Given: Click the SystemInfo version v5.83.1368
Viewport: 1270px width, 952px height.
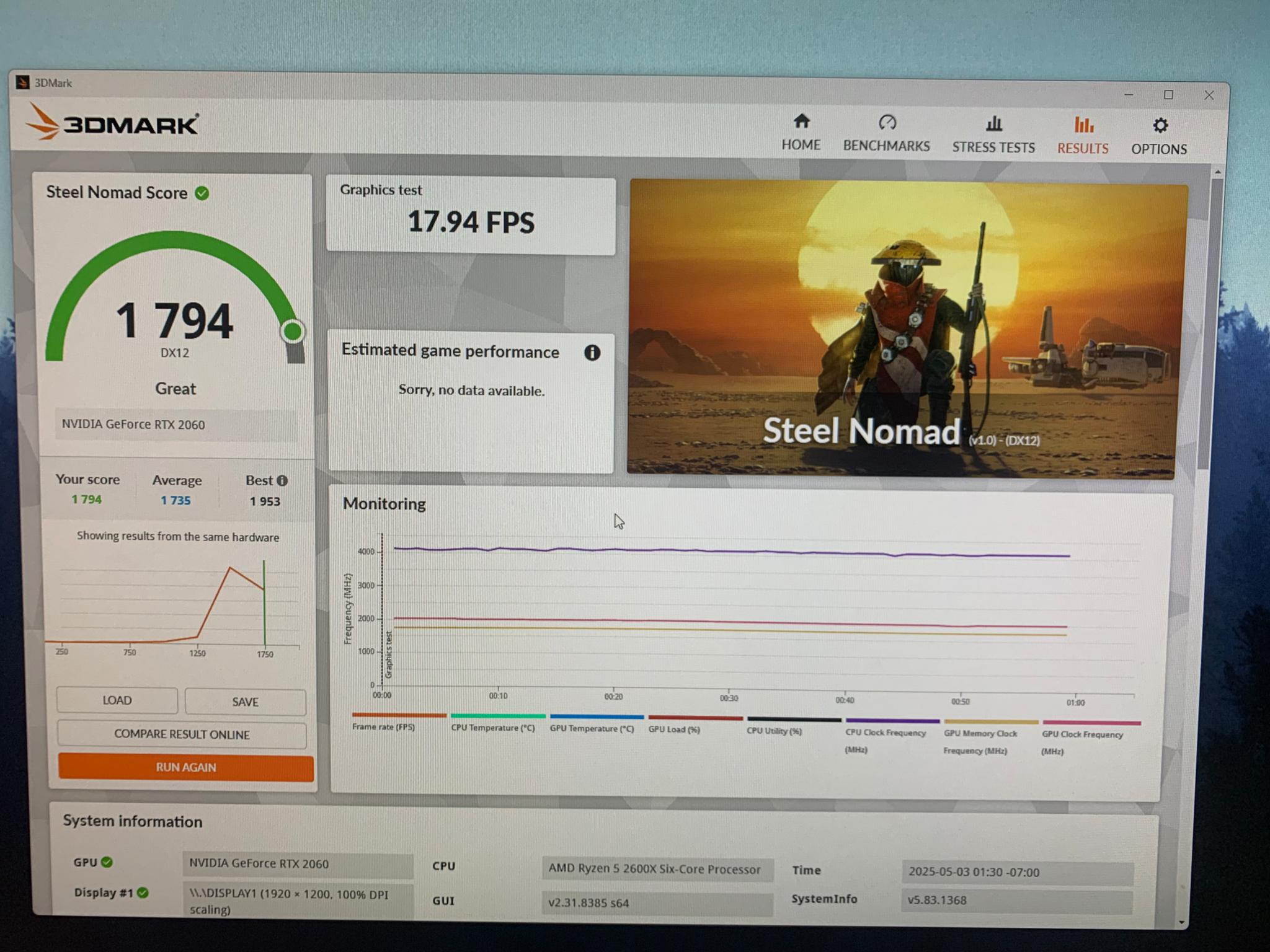Looking at the screenshot, I should coord(1017,900).
